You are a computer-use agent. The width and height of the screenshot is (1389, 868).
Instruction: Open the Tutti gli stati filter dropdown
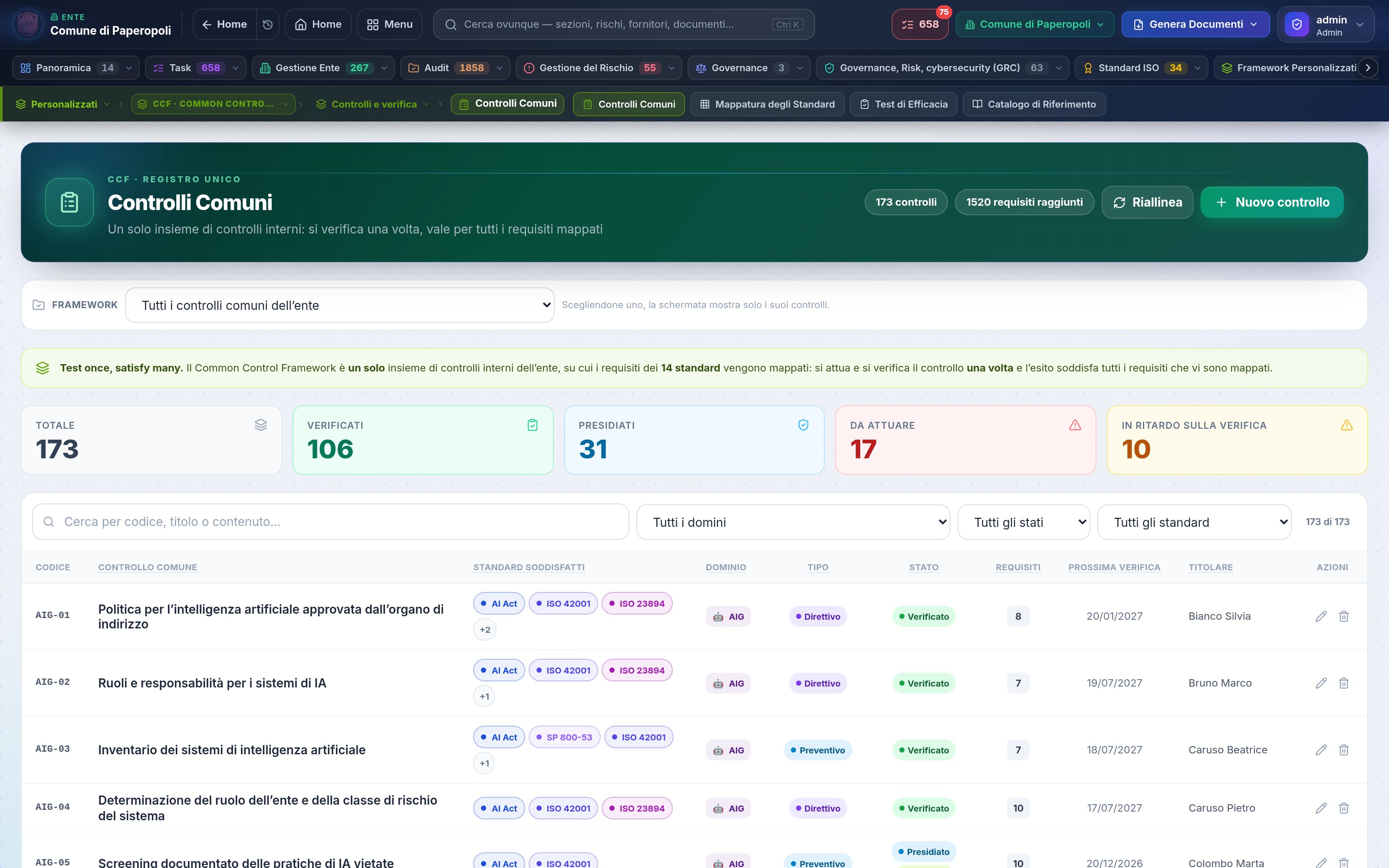click(1024, 523)
